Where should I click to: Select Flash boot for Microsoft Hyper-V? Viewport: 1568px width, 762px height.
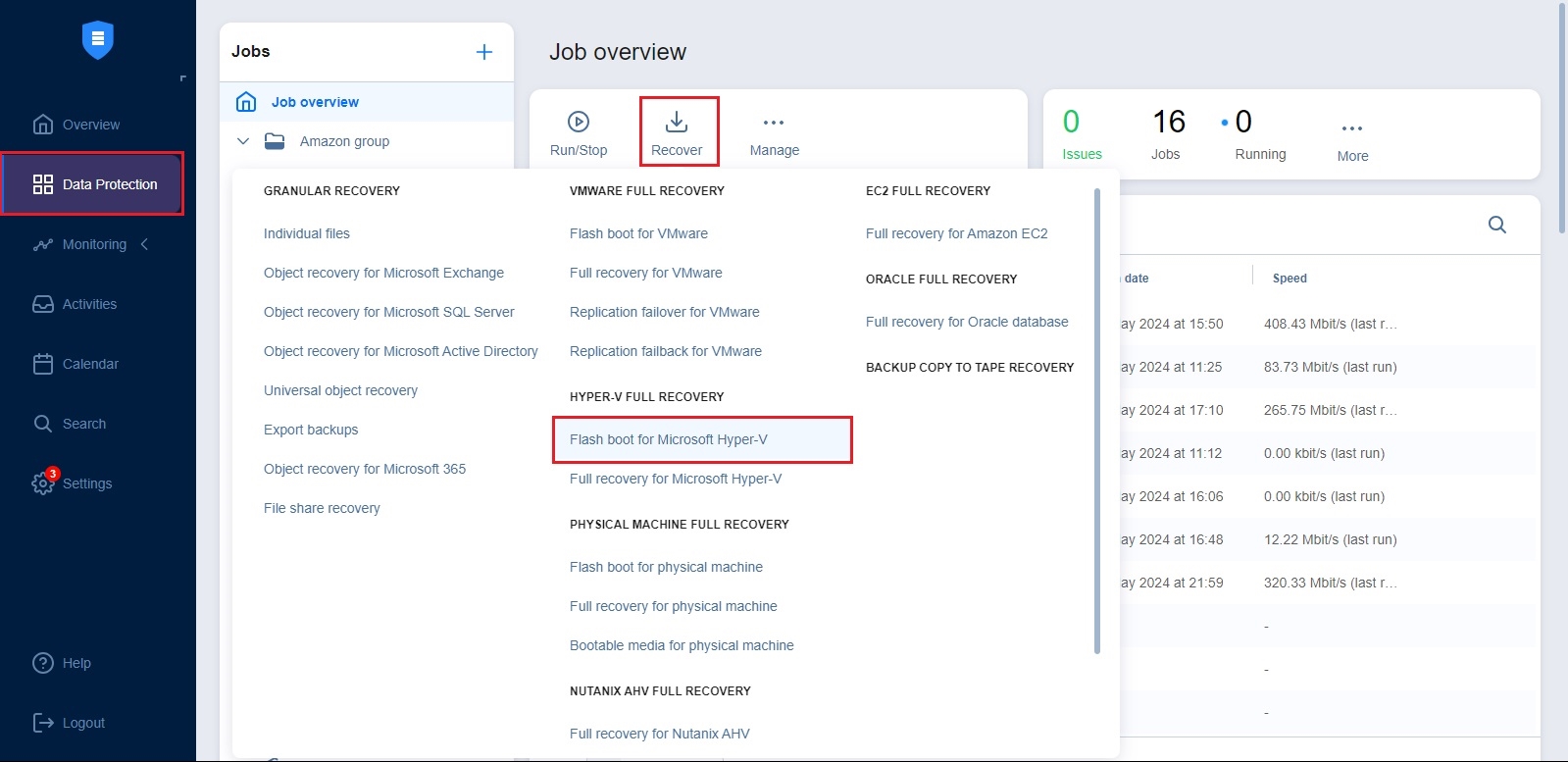pos(669,439)
